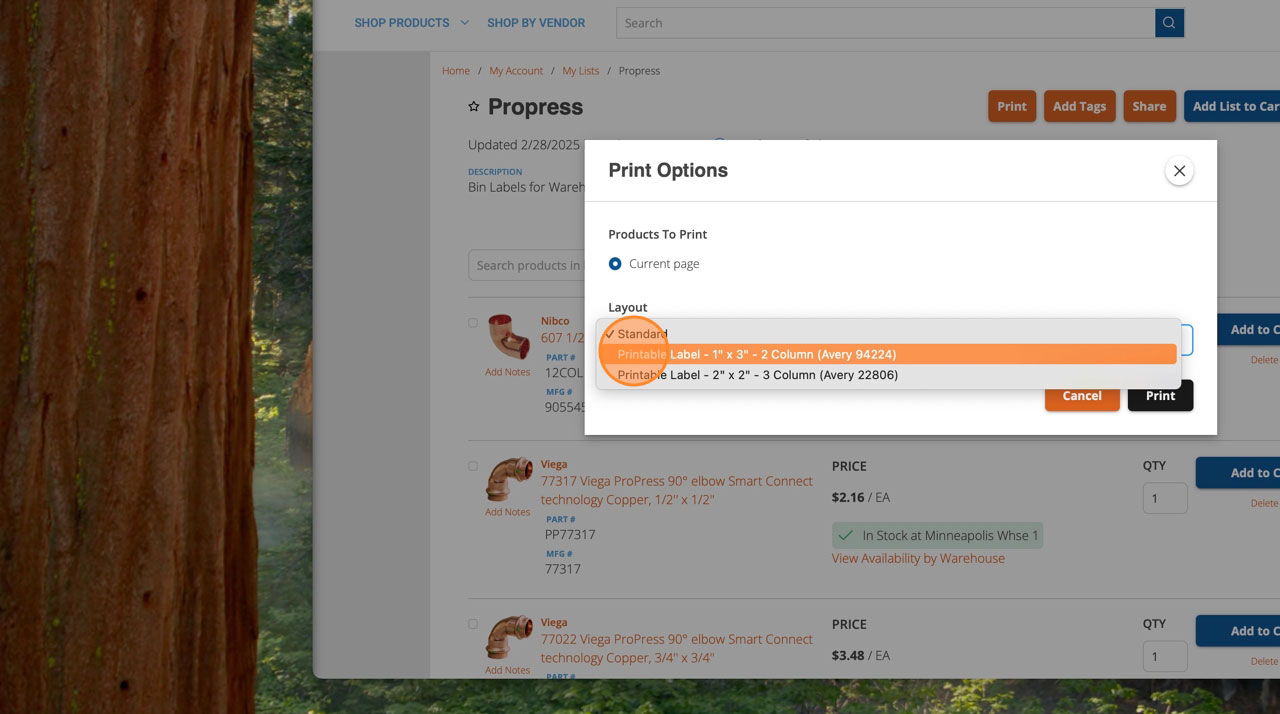
Task: Delete Viega 77317 from the list
Action: click(x=1264, y=503)
